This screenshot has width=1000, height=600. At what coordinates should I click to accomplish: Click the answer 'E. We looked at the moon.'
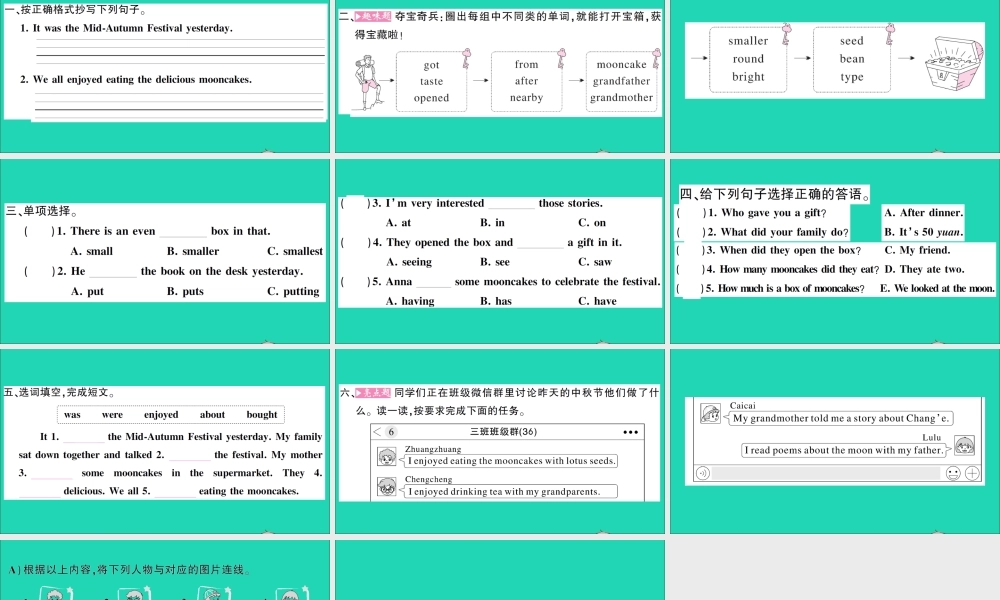click(938, 288)
